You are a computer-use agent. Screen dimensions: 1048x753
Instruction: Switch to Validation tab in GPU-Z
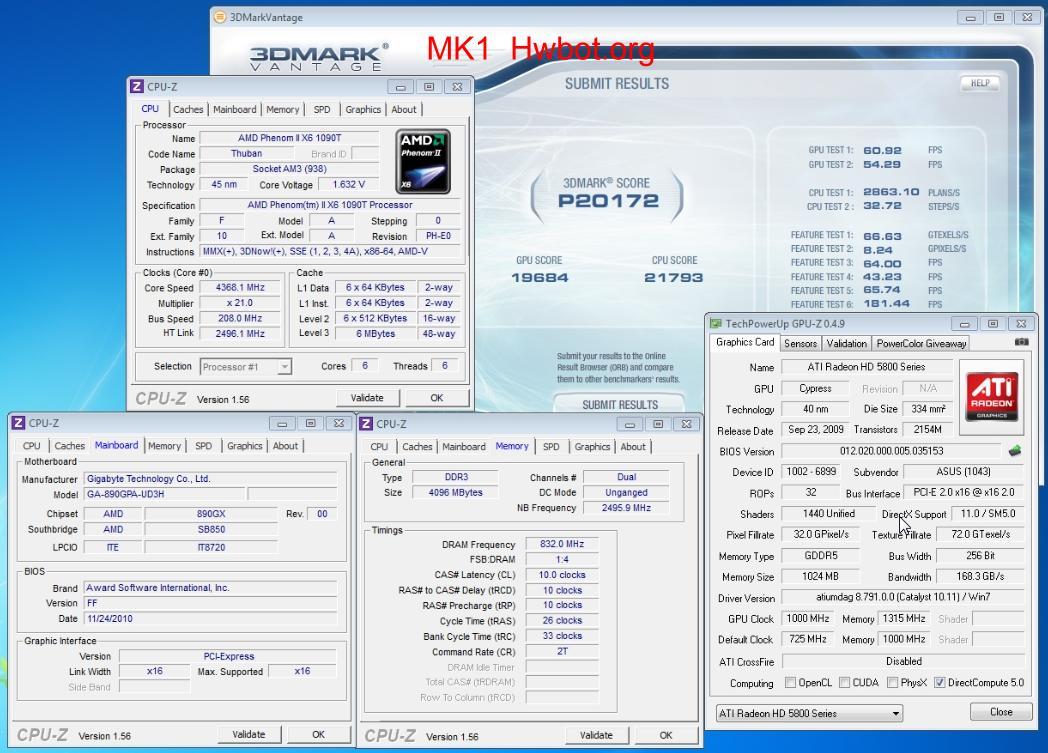click(846, 343)
